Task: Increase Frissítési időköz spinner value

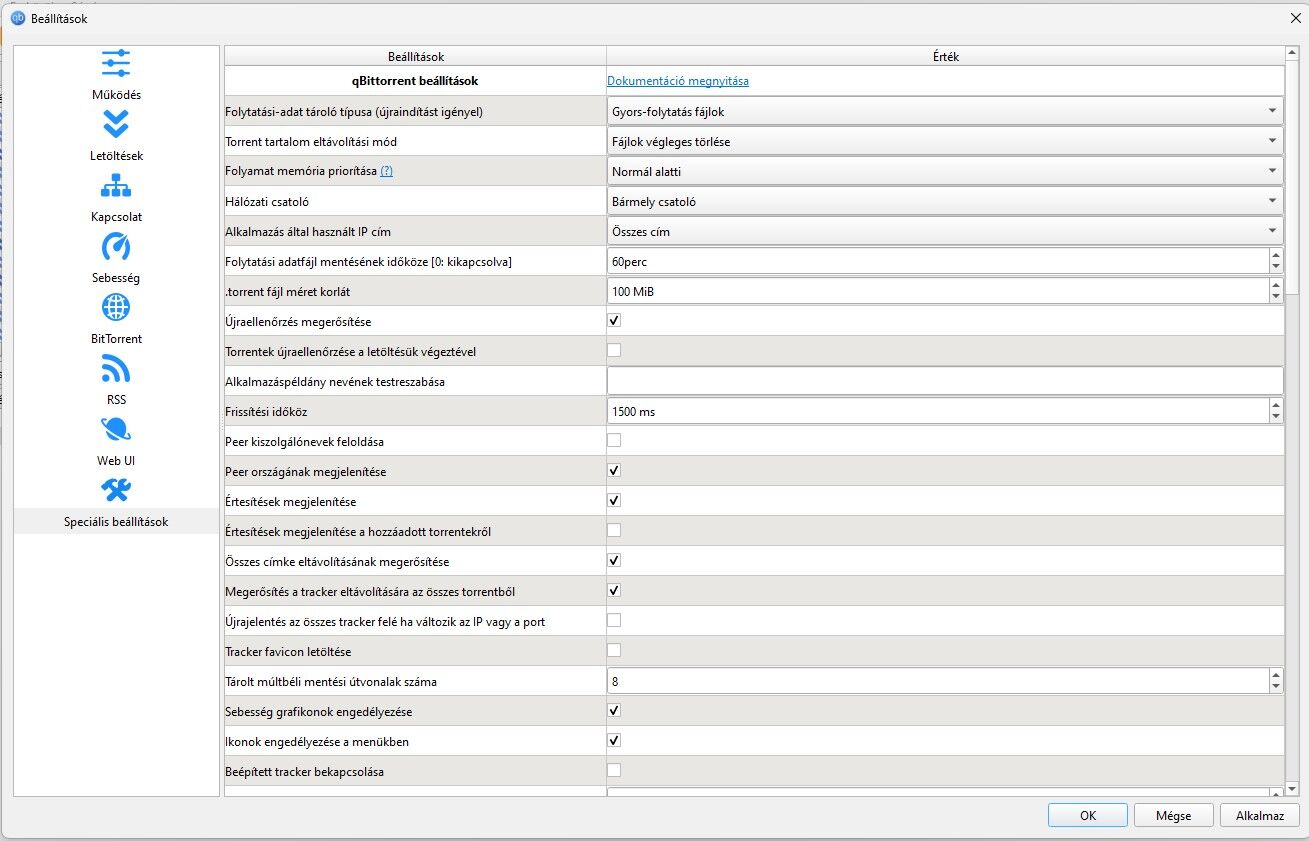Action: click(1275, 405)
